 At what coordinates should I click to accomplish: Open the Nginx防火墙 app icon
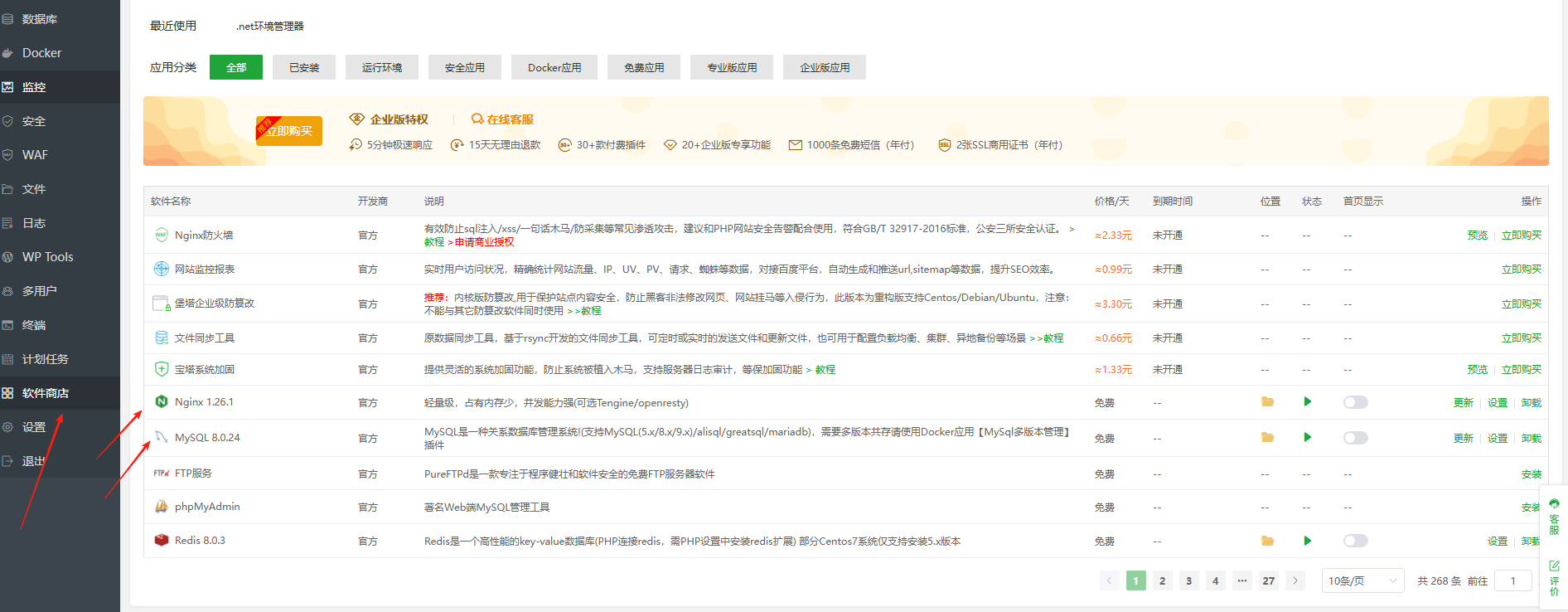(x=162, y=235)
